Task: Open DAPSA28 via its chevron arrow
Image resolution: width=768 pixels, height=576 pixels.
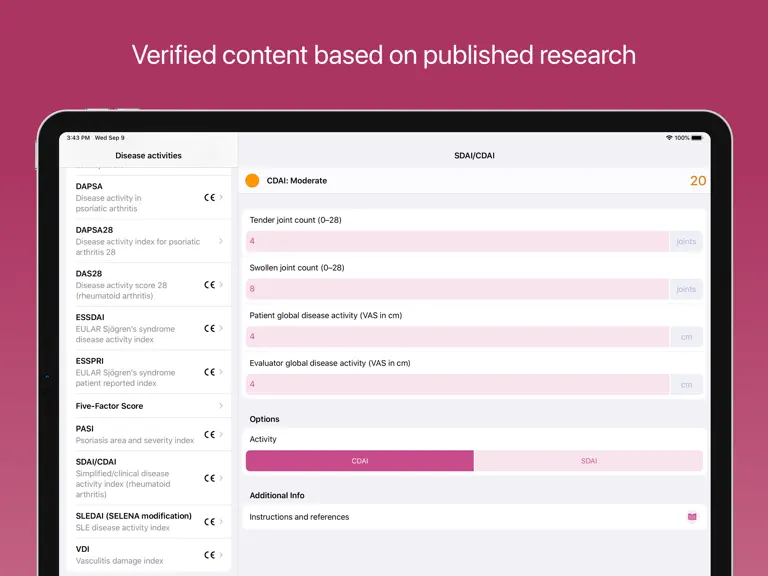Action: 221,241
